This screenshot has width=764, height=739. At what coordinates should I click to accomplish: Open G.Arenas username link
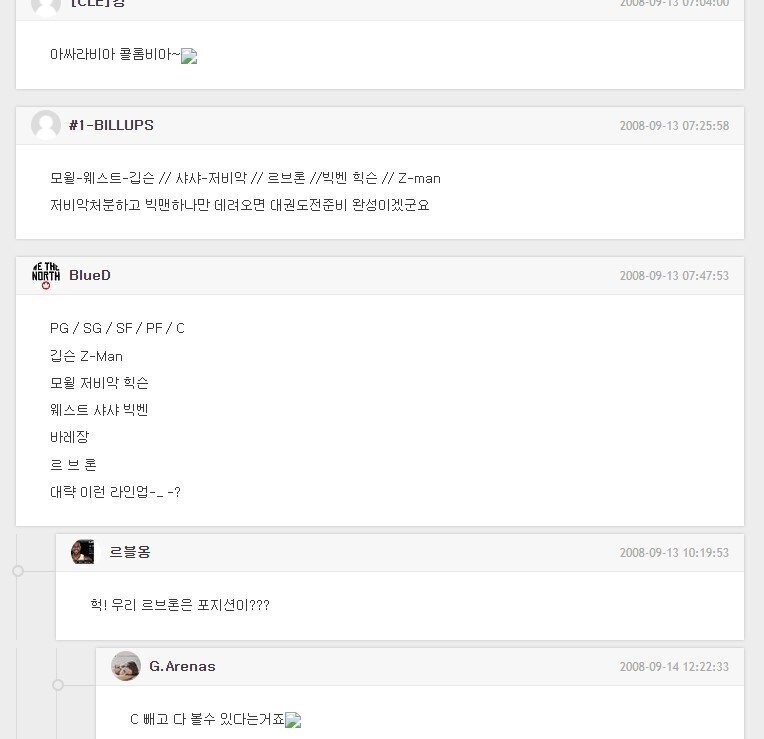[x=182, y=666]
